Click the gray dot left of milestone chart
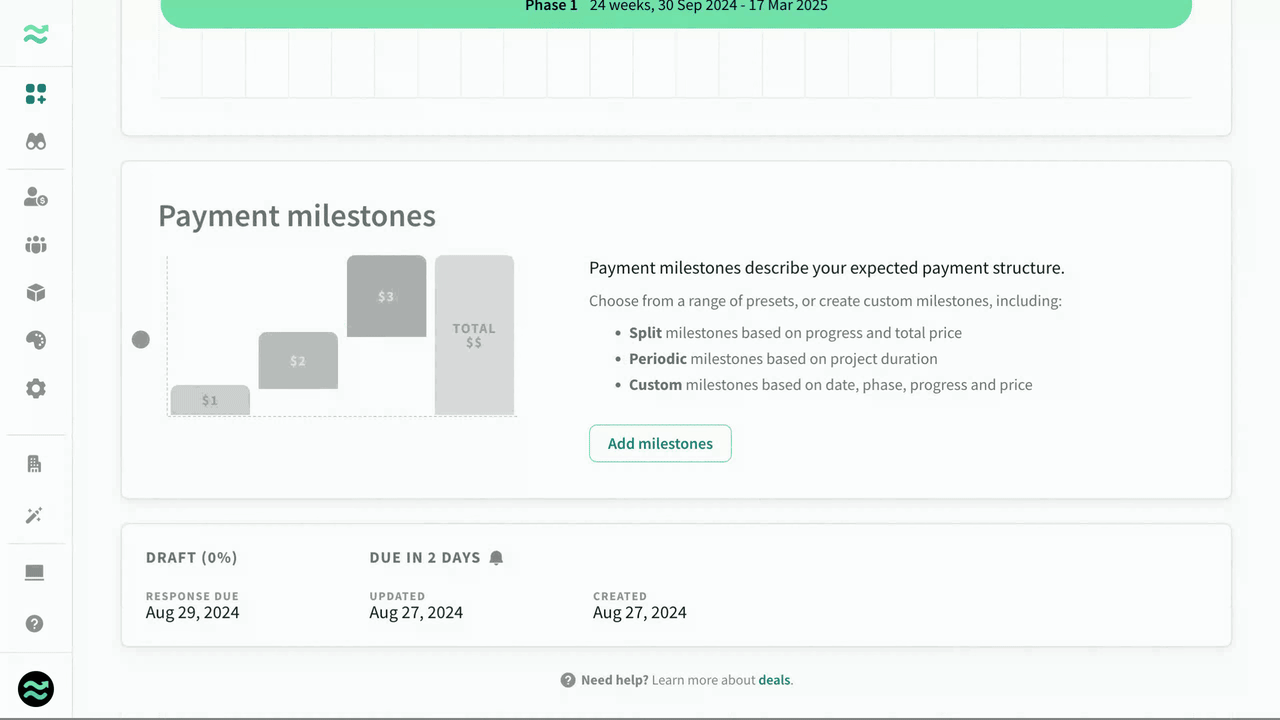Screen dimensions: 1280x720 tap(141, 340)
